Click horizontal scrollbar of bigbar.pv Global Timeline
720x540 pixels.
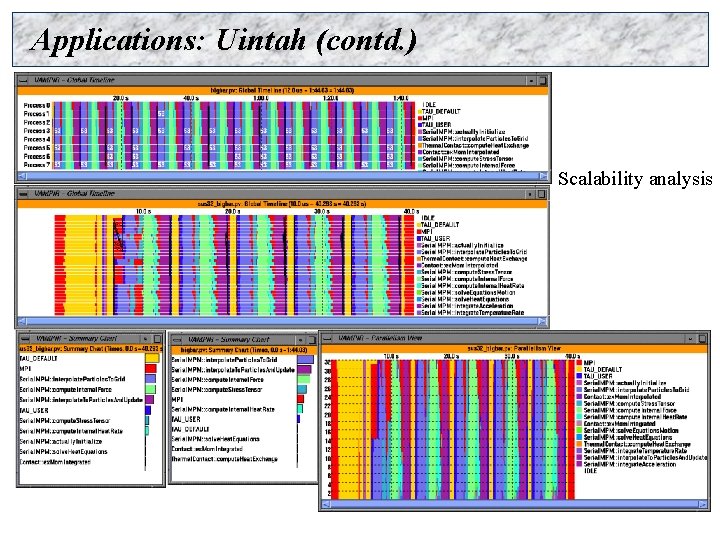(282, 175)
